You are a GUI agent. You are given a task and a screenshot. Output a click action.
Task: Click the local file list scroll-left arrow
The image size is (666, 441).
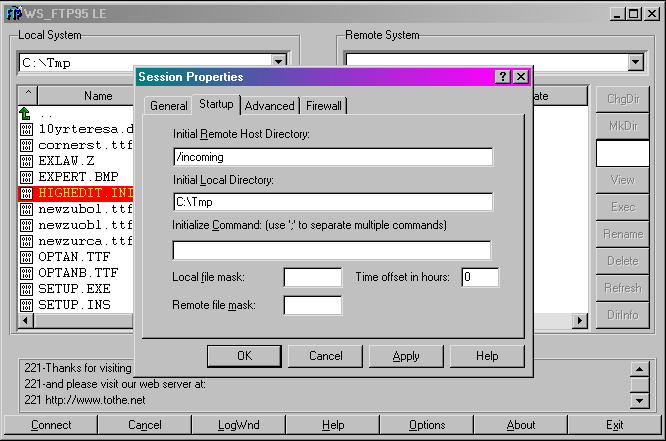click(25, 320)
